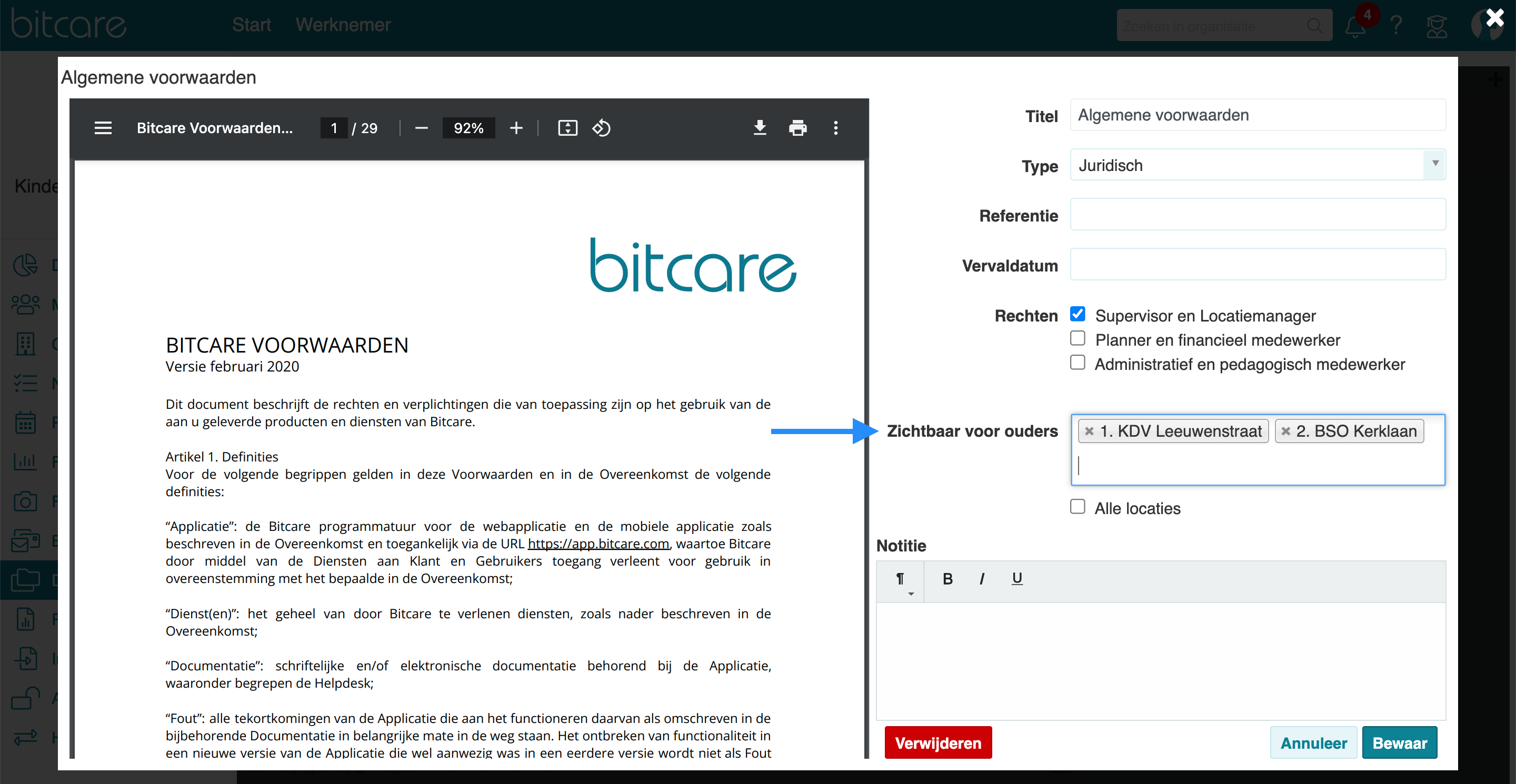Open the Werknemer menu item
Viewport: 1516px width, 784px height.
click(x=343, y=25)
